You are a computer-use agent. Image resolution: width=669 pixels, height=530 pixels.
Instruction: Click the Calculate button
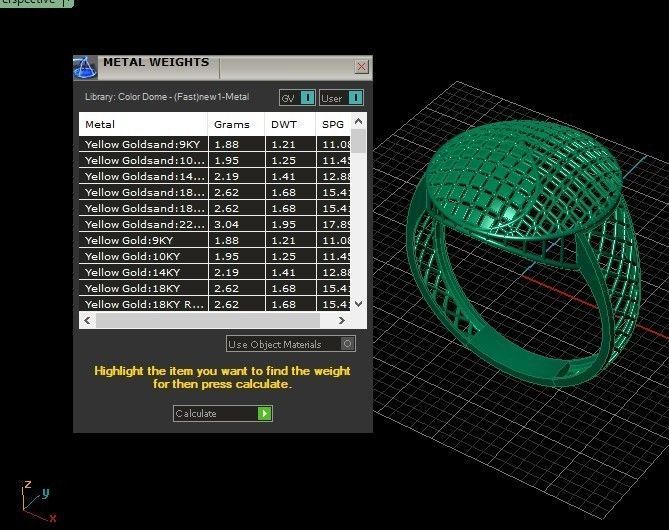(x=223, y=413)
